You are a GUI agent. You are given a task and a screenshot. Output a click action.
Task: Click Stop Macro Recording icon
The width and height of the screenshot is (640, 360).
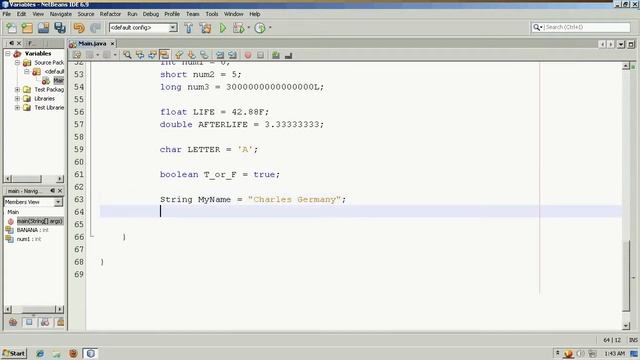click(x=260, y=55)
